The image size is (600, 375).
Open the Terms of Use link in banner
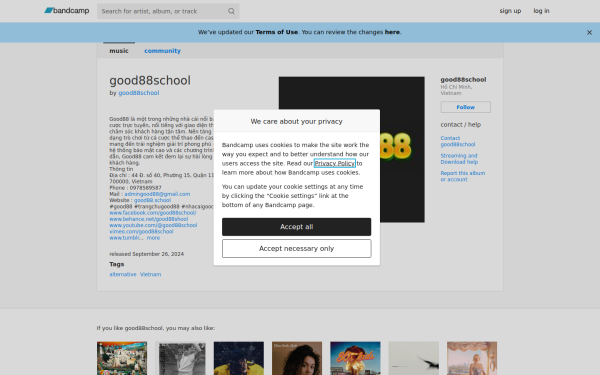pyautogui.click(x=277, y=32)
